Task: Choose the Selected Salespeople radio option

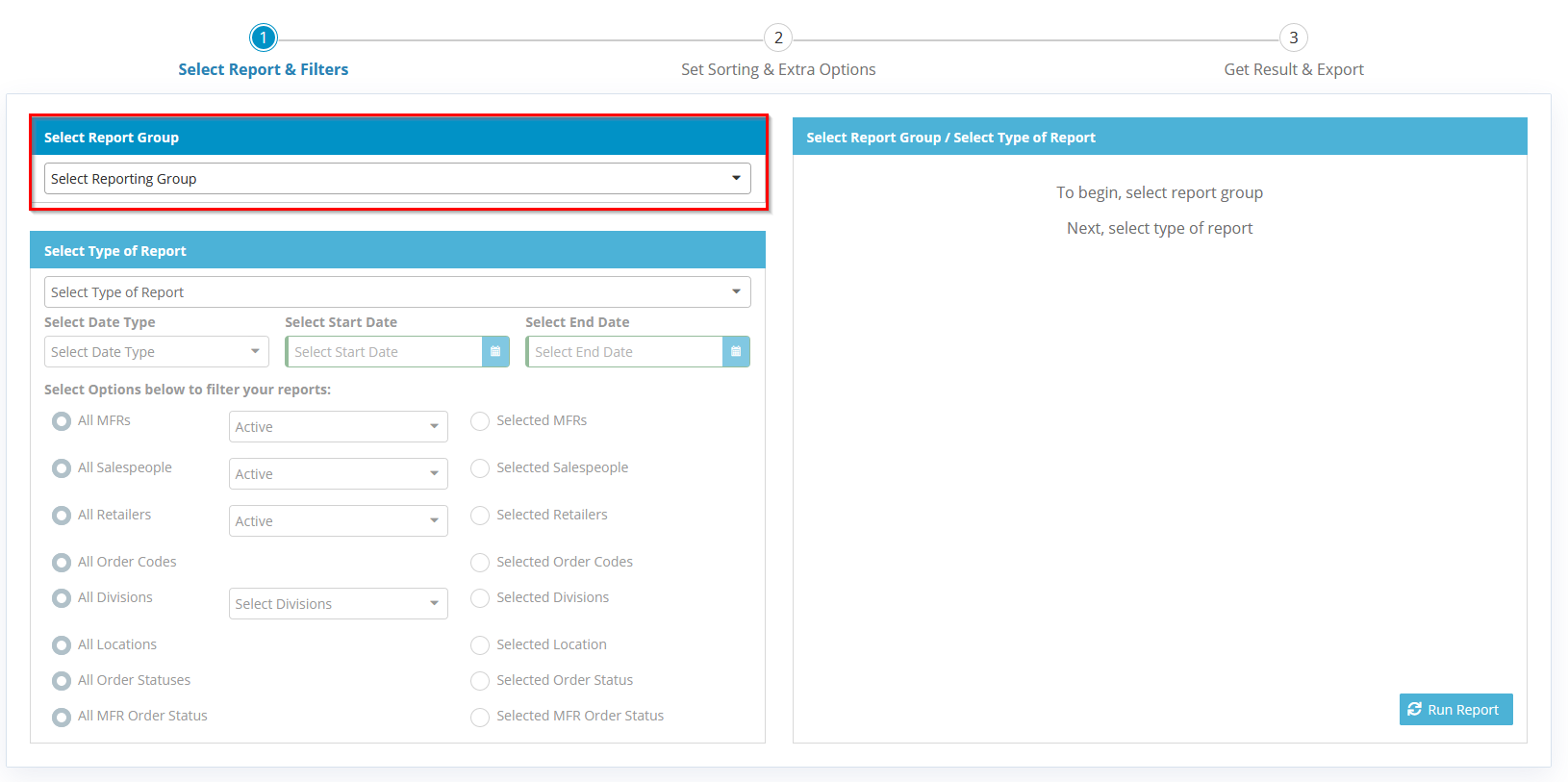Action: pos(480,468)
